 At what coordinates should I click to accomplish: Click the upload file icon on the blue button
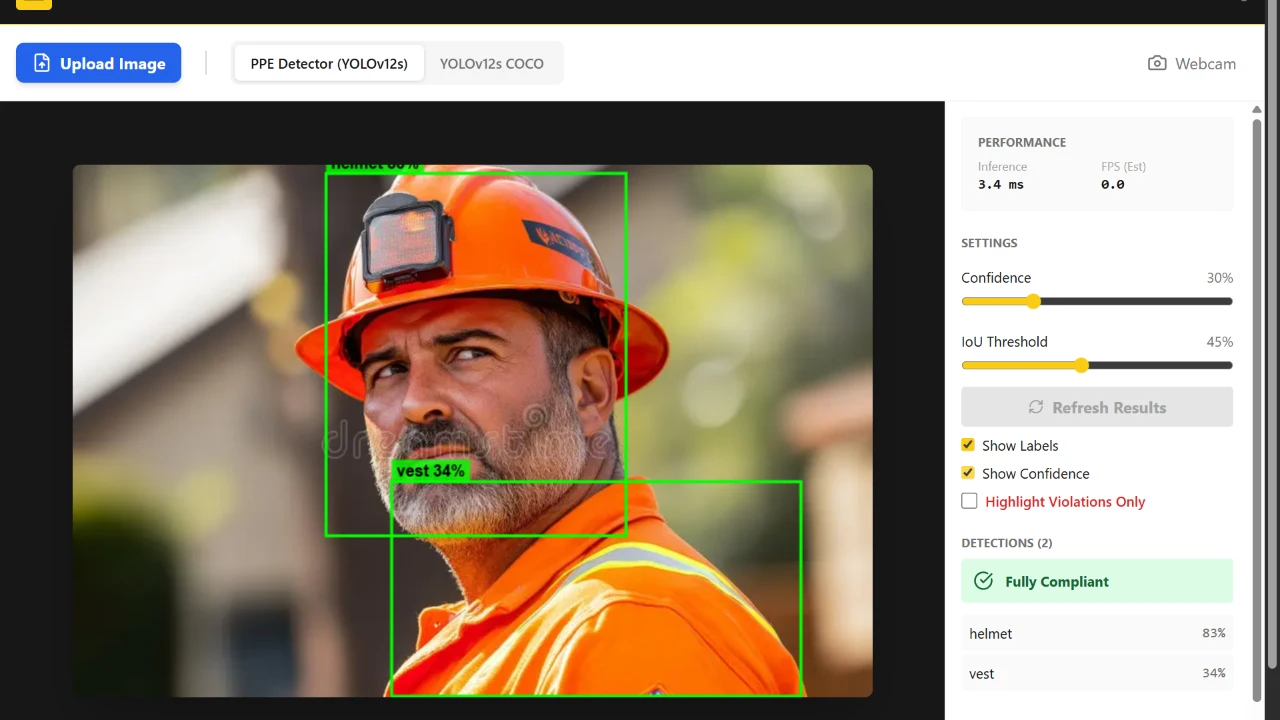tap(41, 63)
